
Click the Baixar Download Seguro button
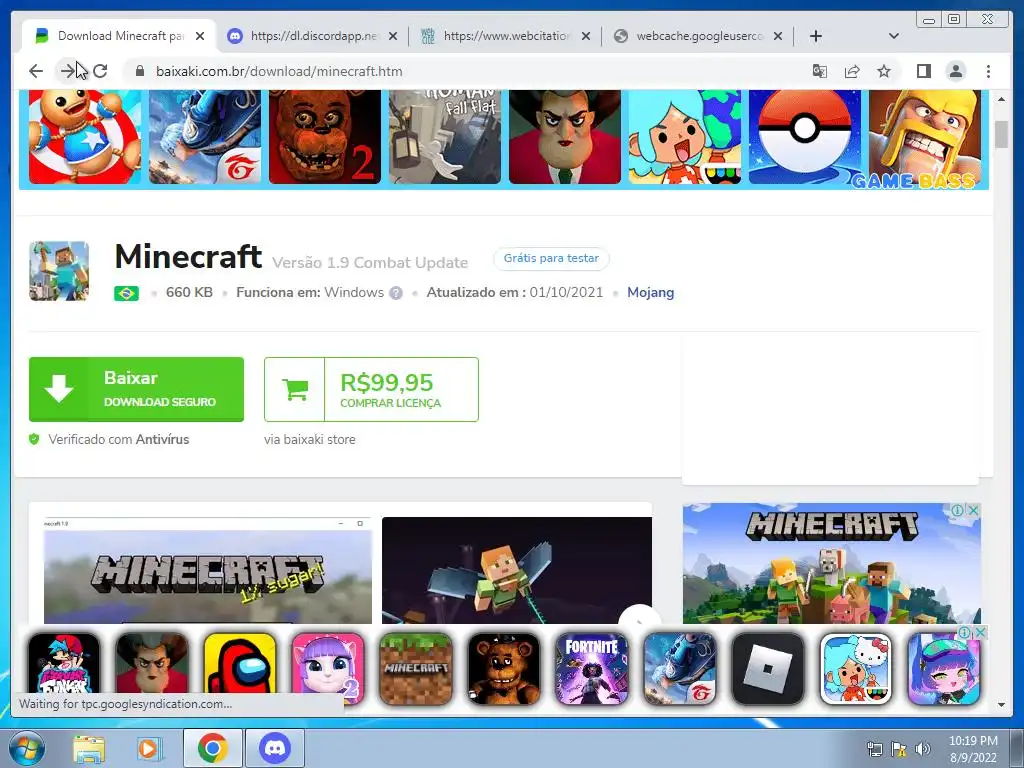[136, 389]
